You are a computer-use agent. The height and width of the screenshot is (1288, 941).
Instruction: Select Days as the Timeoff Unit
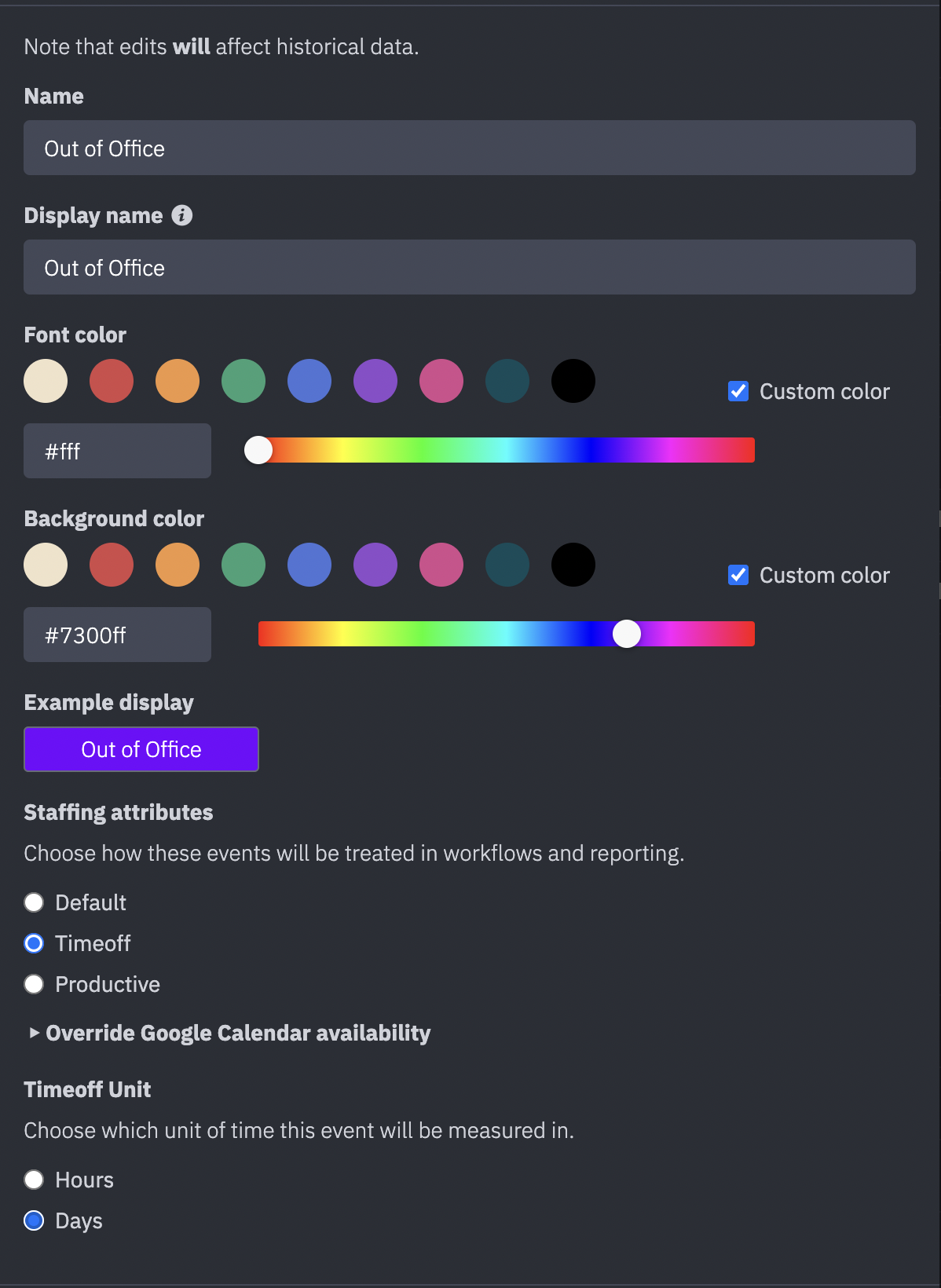[34, 1220]
